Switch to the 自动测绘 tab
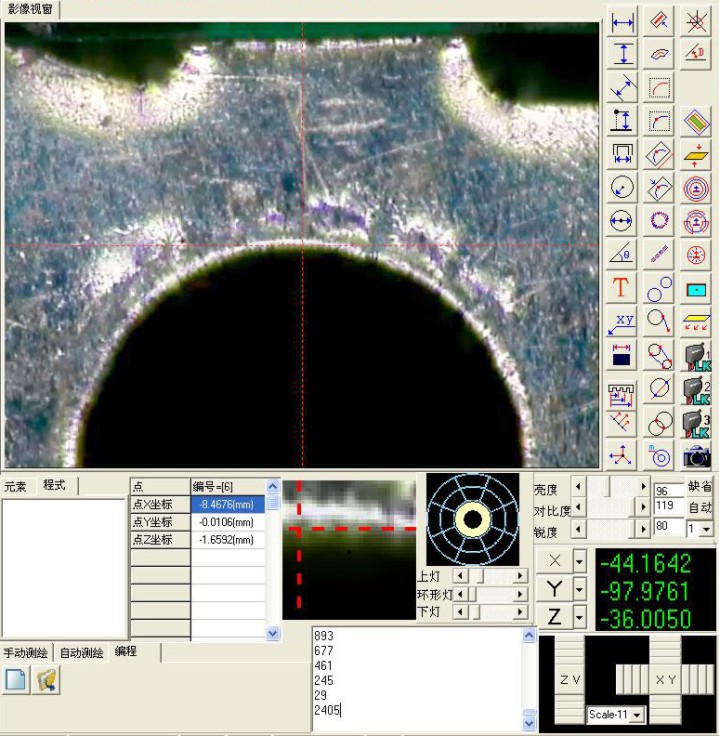 click(81, 653)
